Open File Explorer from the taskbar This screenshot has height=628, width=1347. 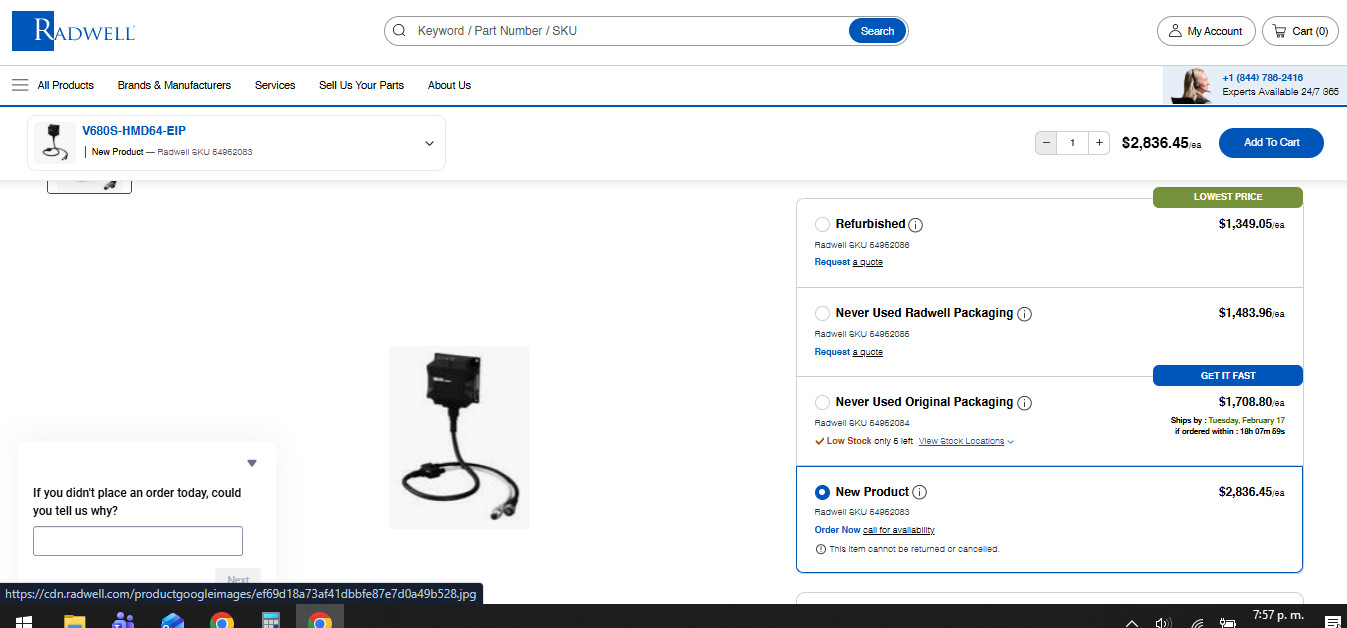coord(74,621)
